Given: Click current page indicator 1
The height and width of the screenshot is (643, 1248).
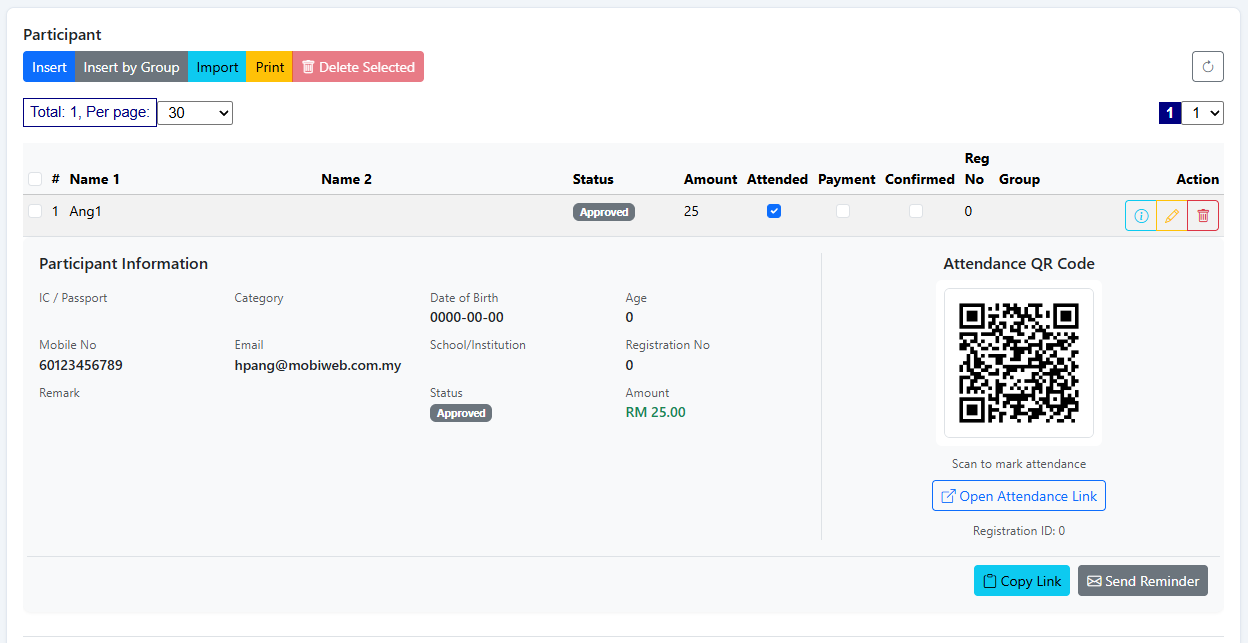Looking at the screenshot, I should 1170,113.
